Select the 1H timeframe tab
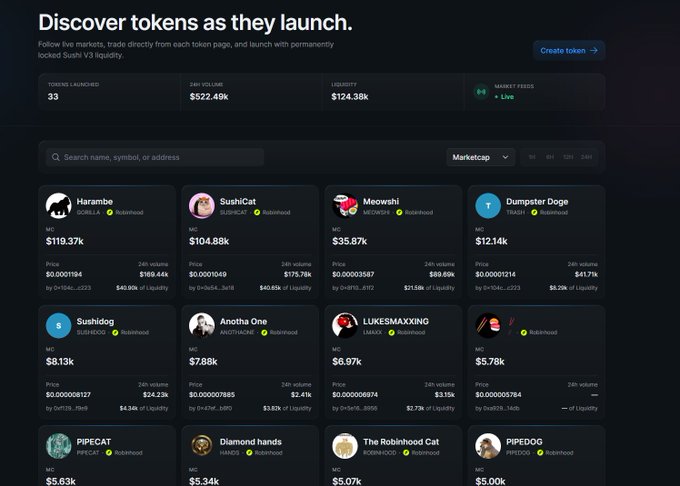Viewport: 680px width, 486px height. pos(532,157)
